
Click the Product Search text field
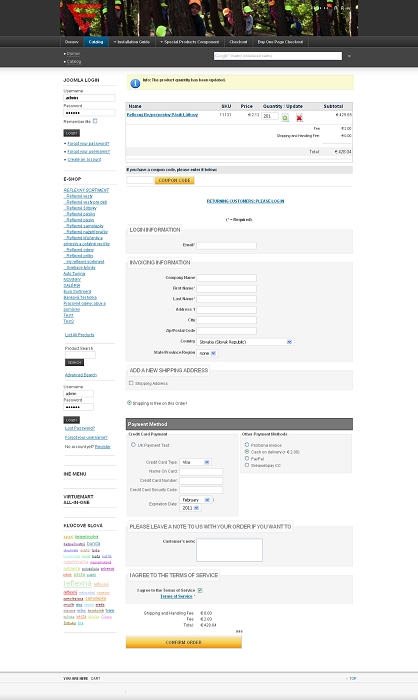80,355
